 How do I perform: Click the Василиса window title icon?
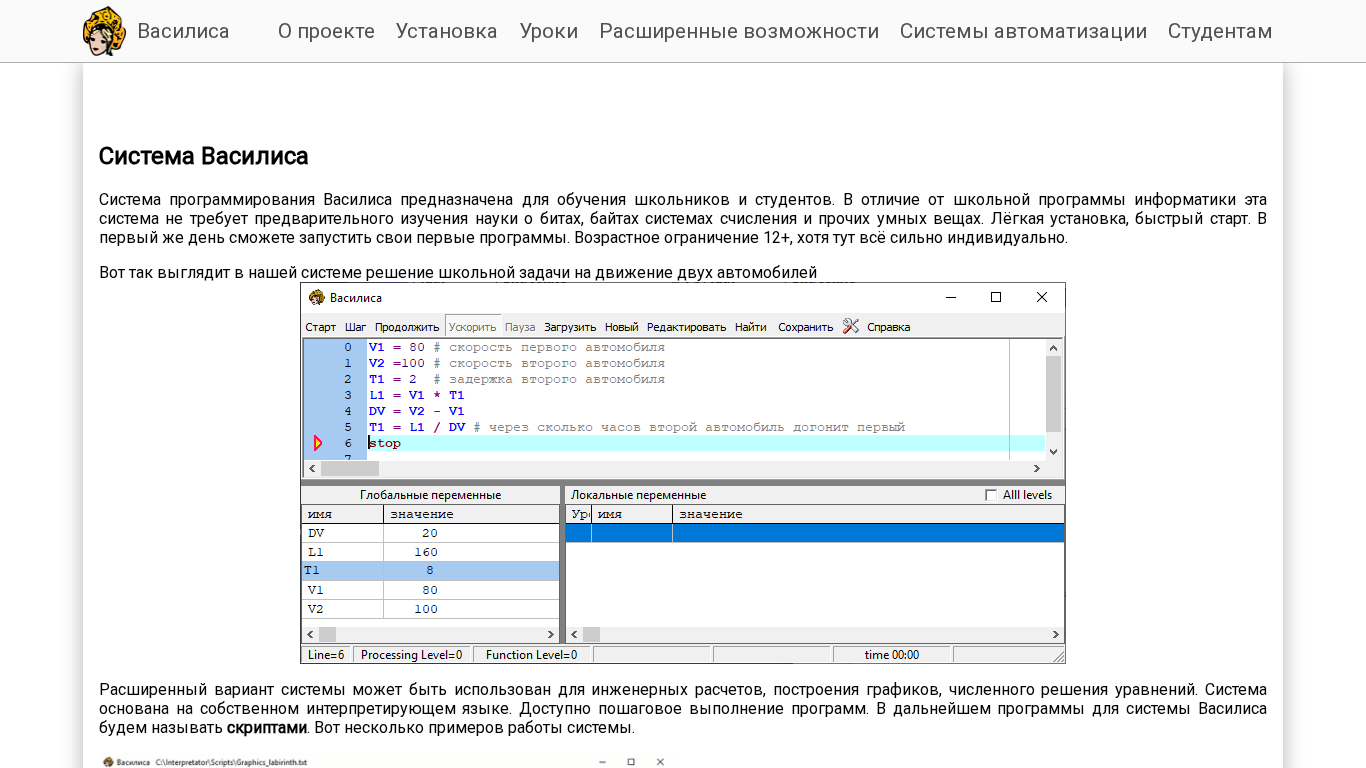click(x=317, y=297)
